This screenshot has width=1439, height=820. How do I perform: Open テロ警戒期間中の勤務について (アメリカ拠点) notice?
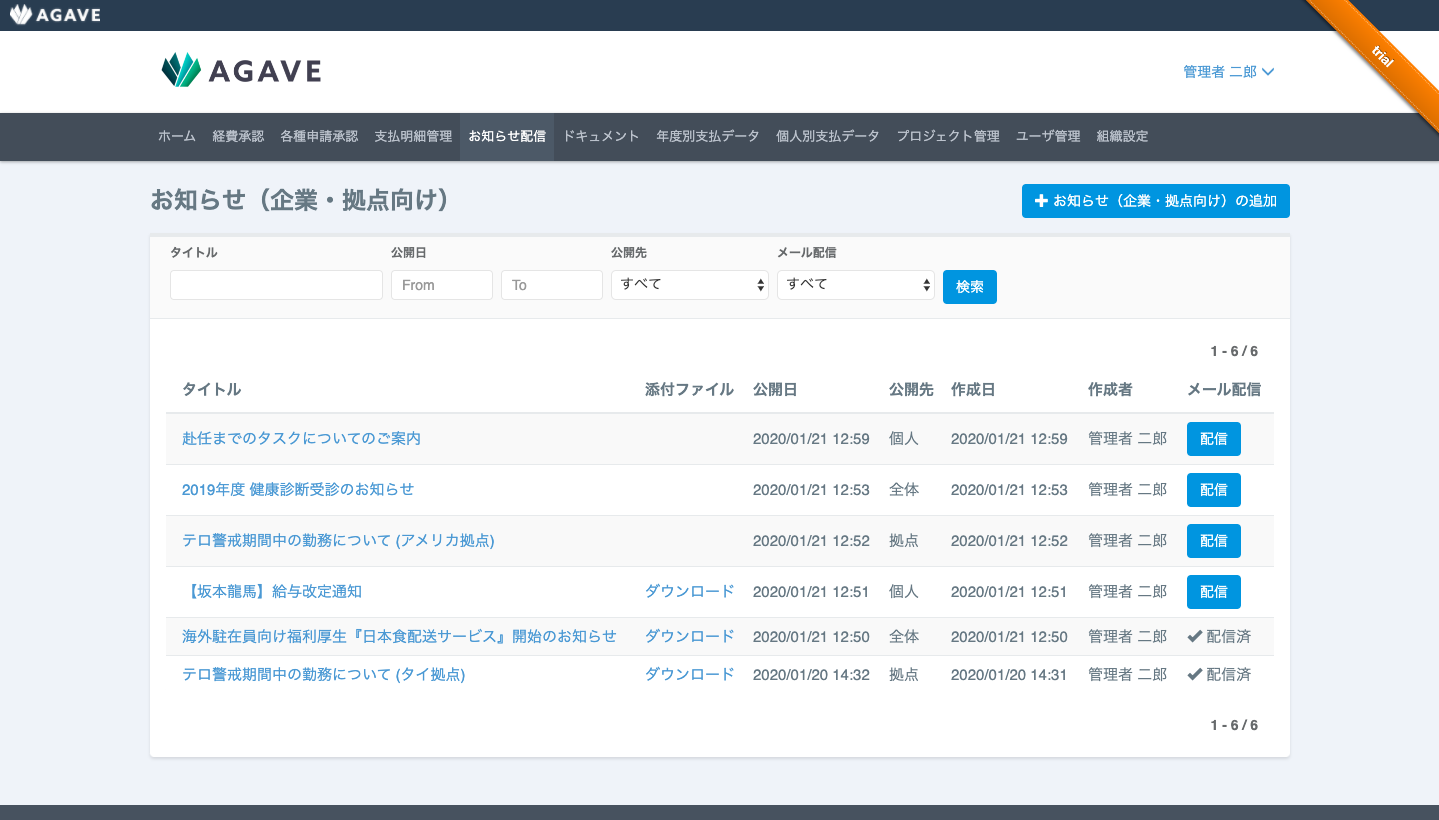point(338,541)
